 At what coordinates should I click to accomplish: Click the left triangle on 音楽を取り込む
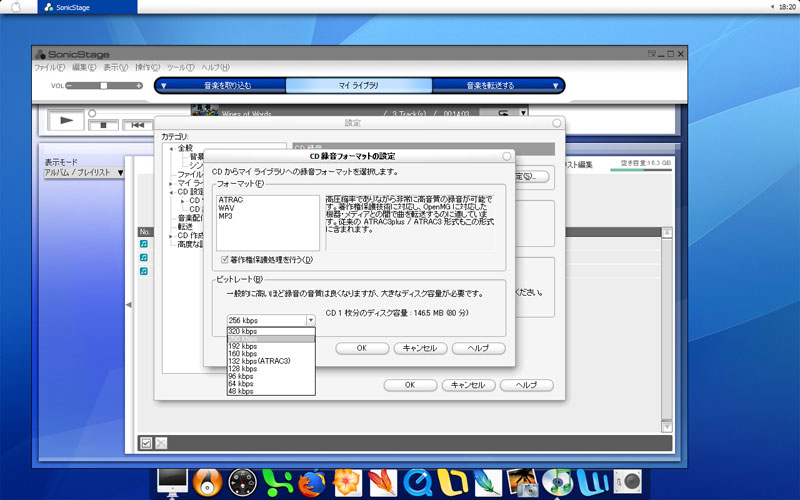pos(164,86)
